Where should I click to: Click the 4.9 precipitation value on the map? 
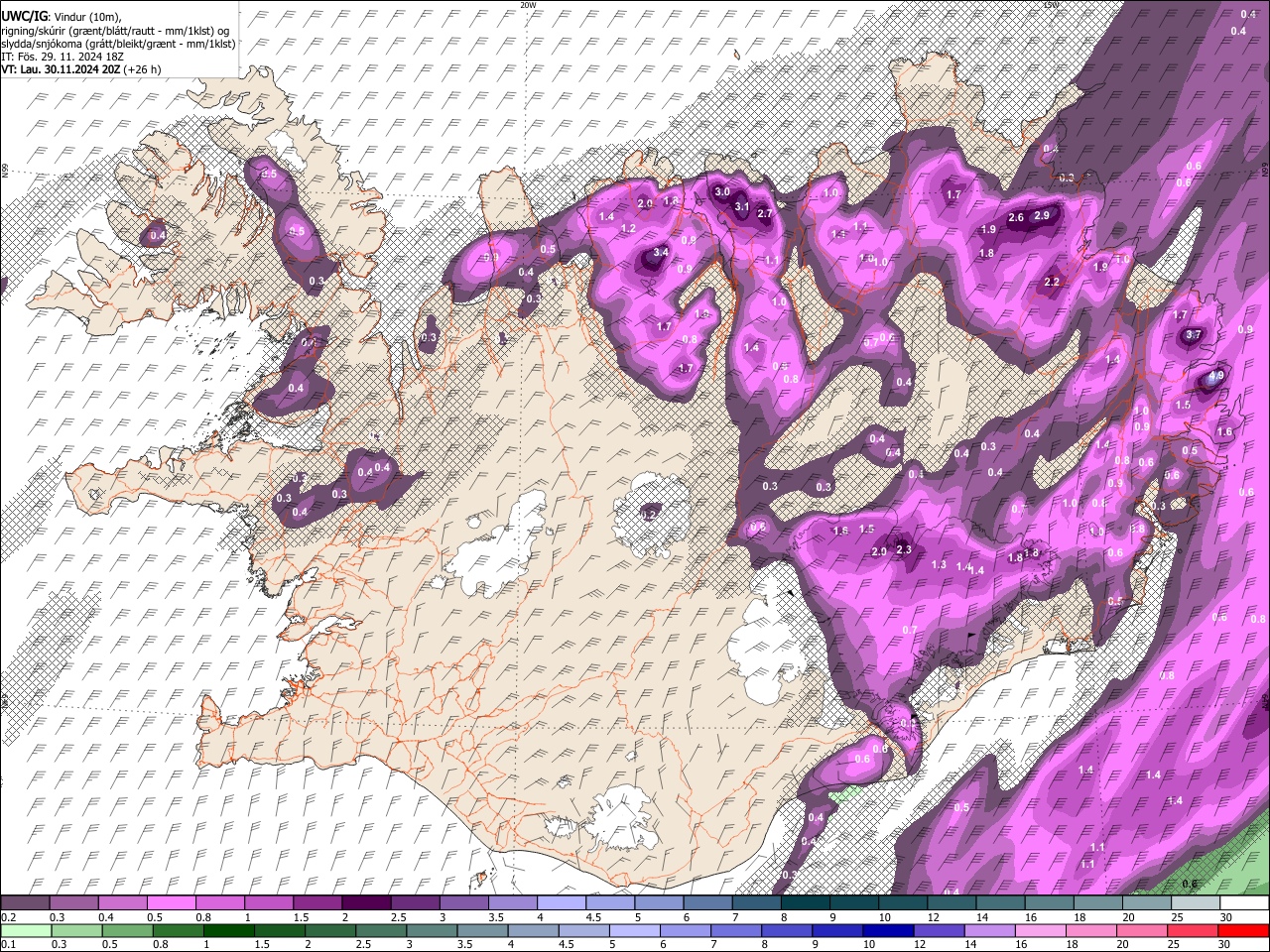tap(1217, 377)
